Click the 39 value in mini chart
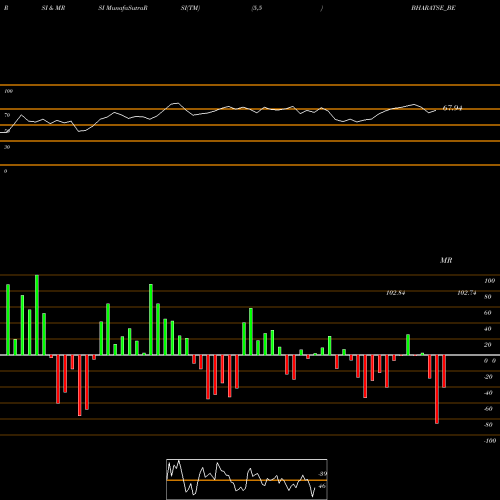 coord(323,474)
